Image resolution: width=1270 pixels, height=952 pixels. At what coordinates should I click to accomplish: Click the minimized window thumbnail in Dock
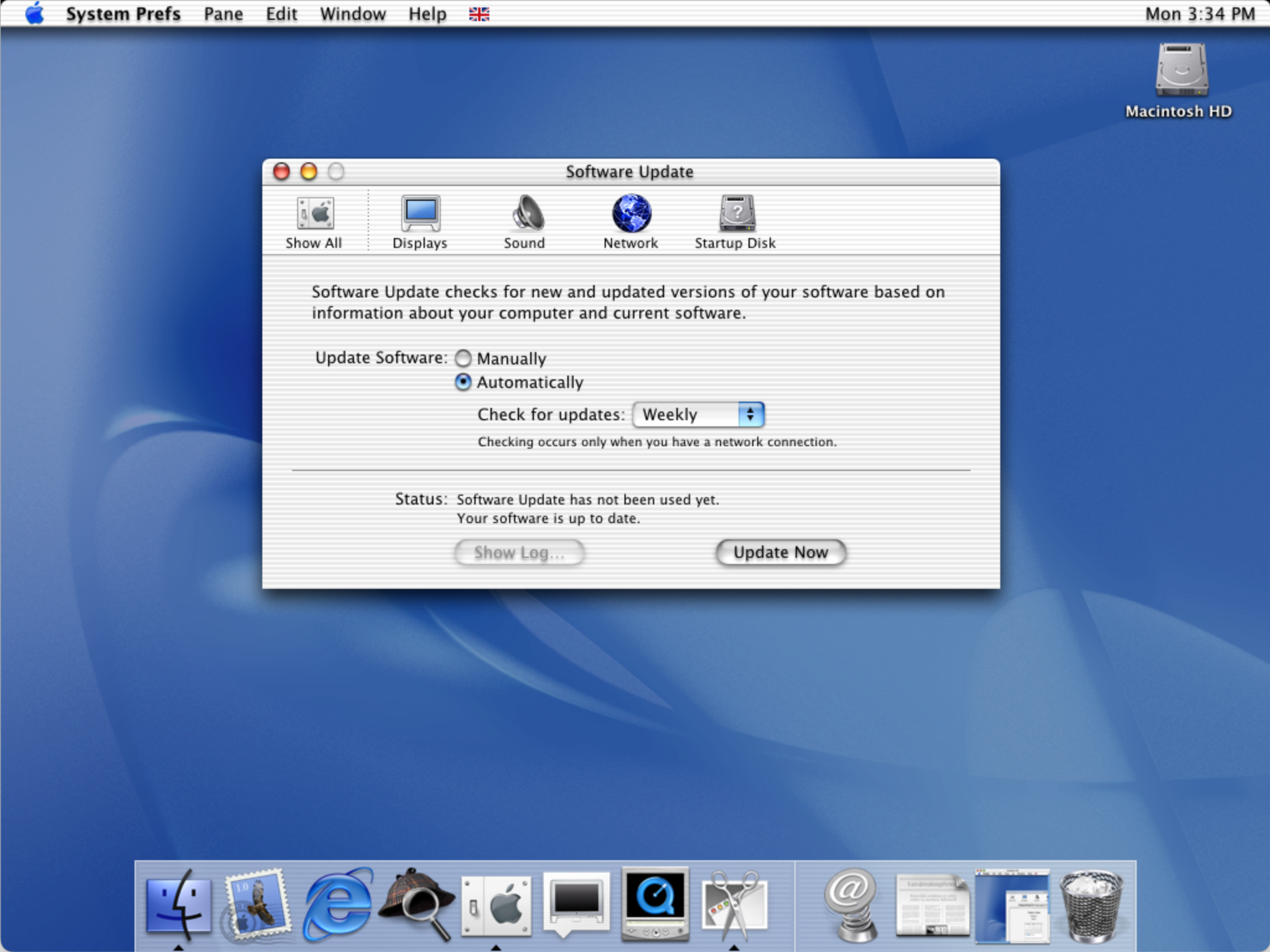pos(1012,905)
